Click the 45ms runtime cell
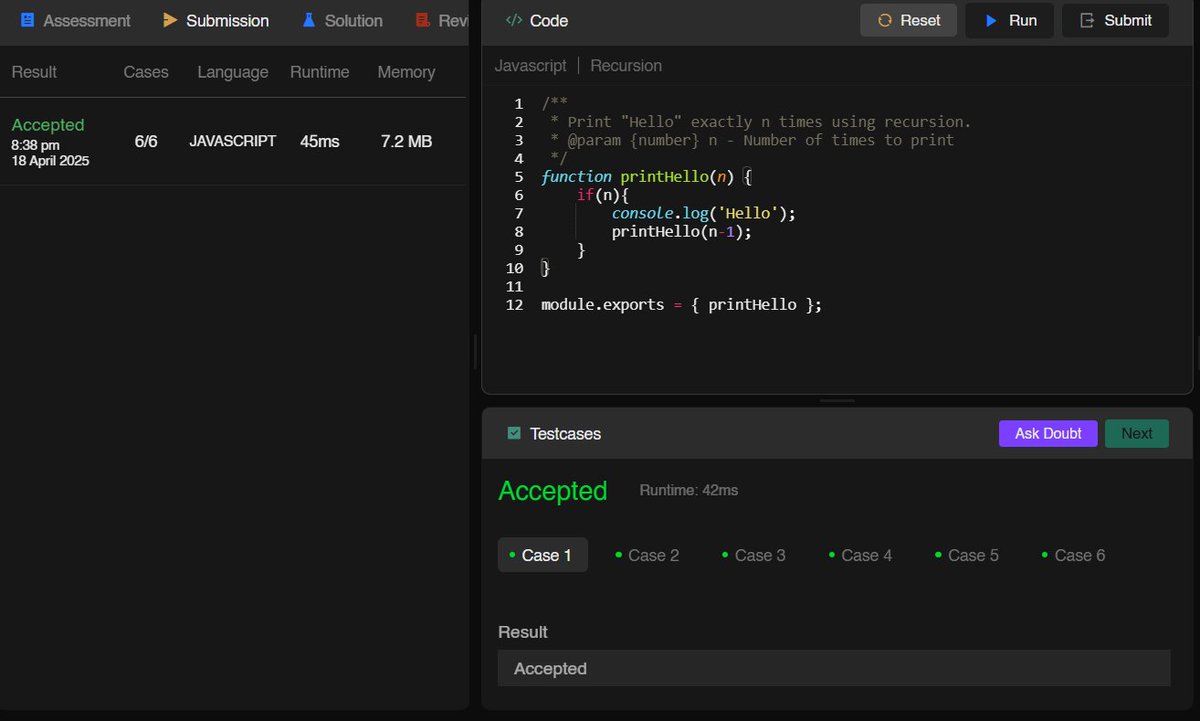The width and height of the screenshot is (1200, 721). [320, 141]
